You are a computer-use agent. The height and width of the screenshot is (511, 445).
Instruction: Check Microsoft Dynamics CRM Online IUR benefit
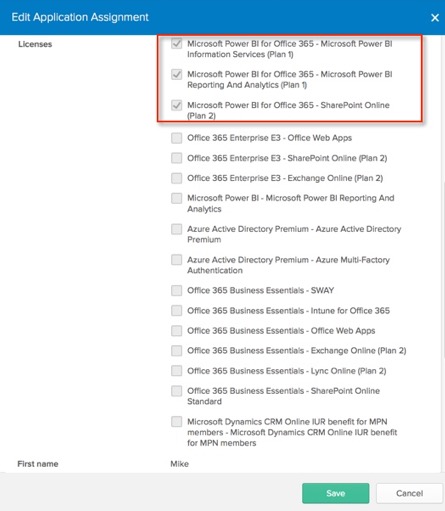click(177, 421)
